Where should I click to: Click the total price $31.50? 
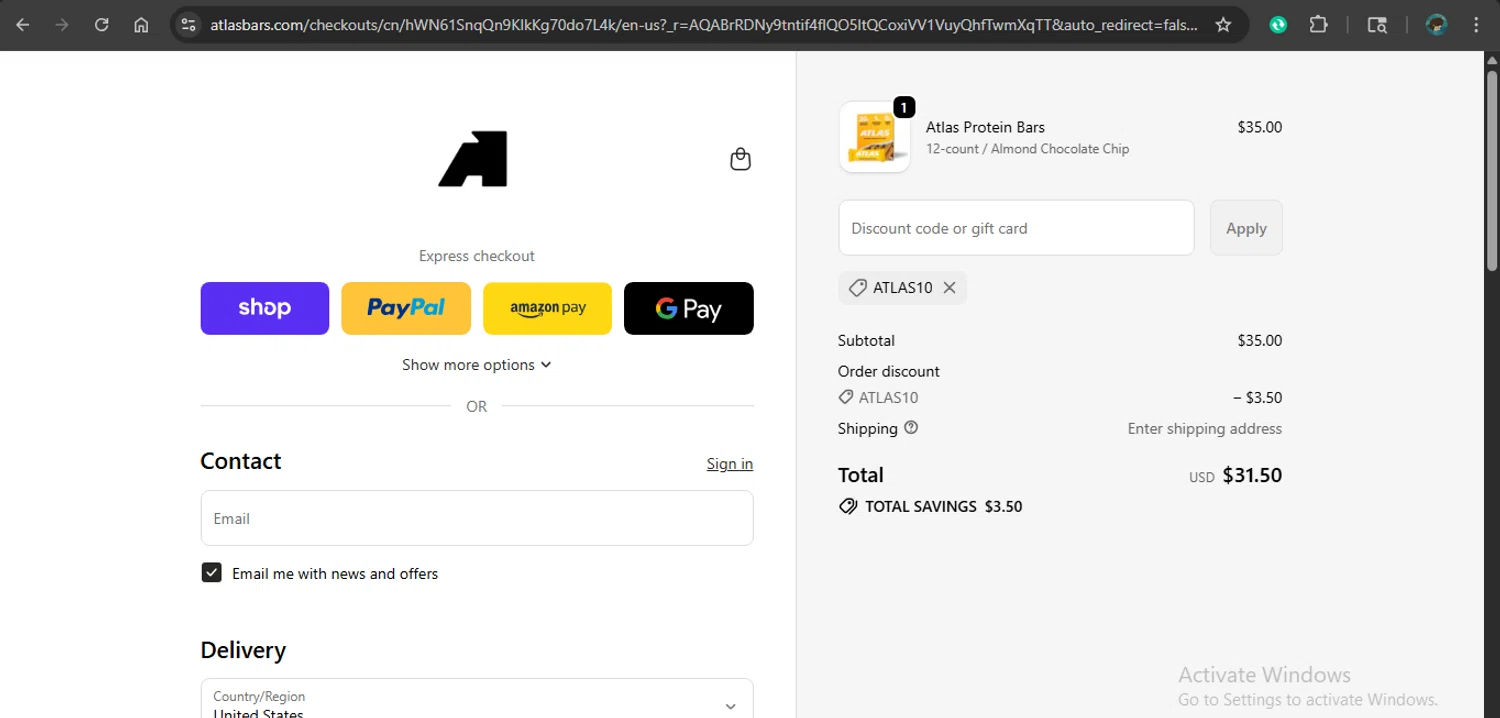click(1252, 475)
